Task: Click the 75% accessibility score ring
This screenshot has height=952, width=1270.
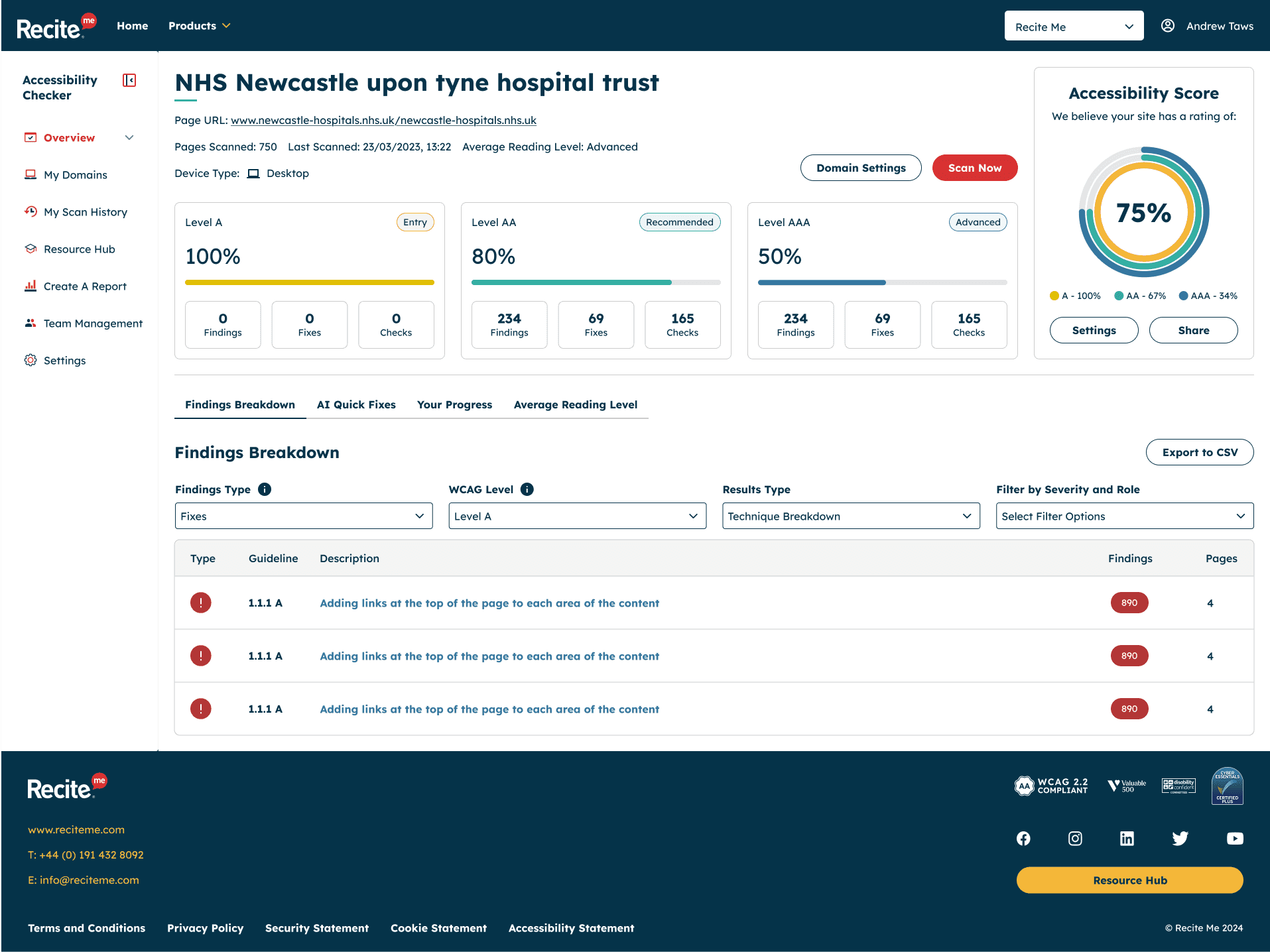Action: coord(1144,212)
